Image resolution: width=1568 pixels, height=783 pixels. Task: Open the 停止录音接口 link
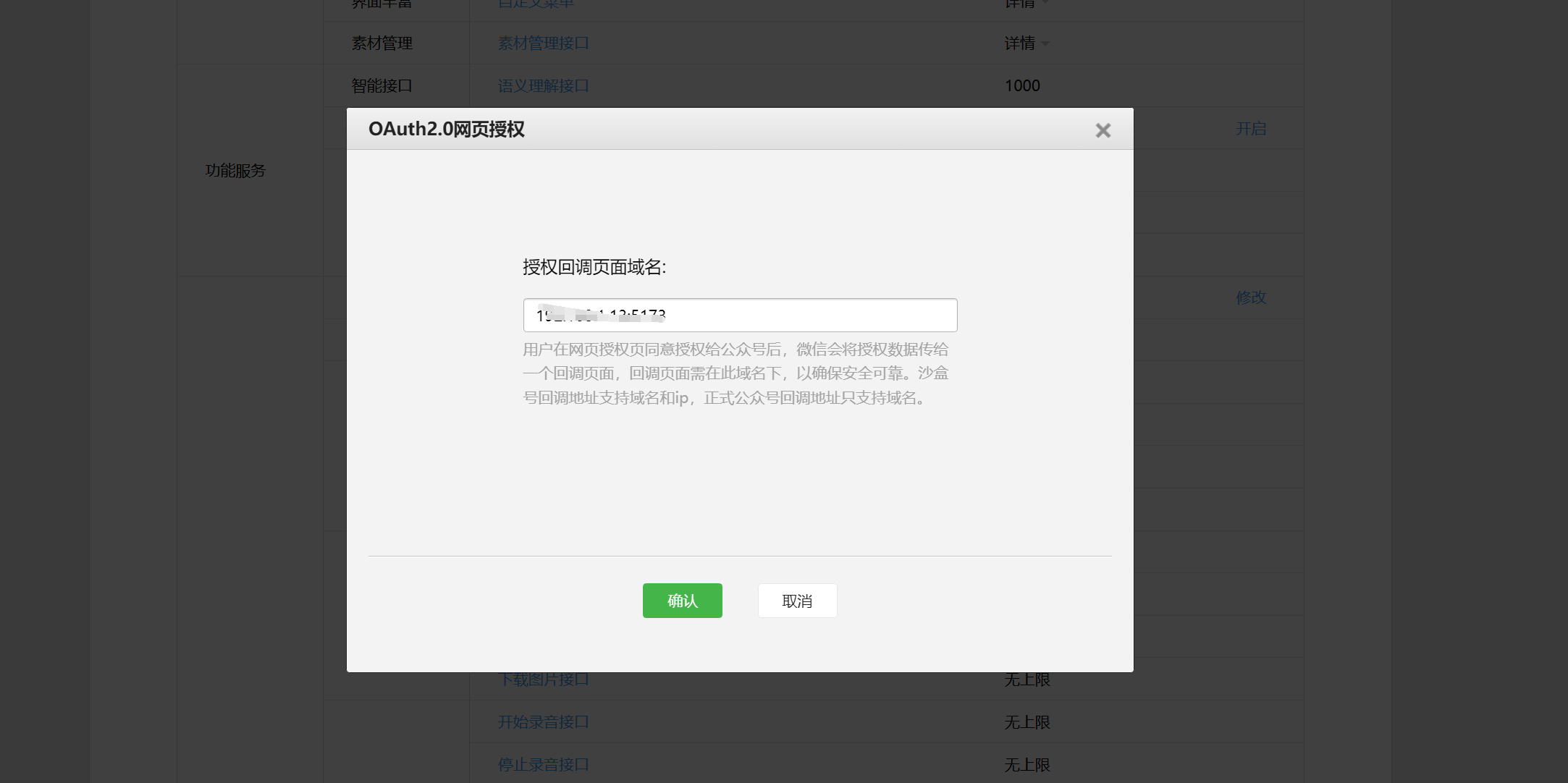[543, 764]
